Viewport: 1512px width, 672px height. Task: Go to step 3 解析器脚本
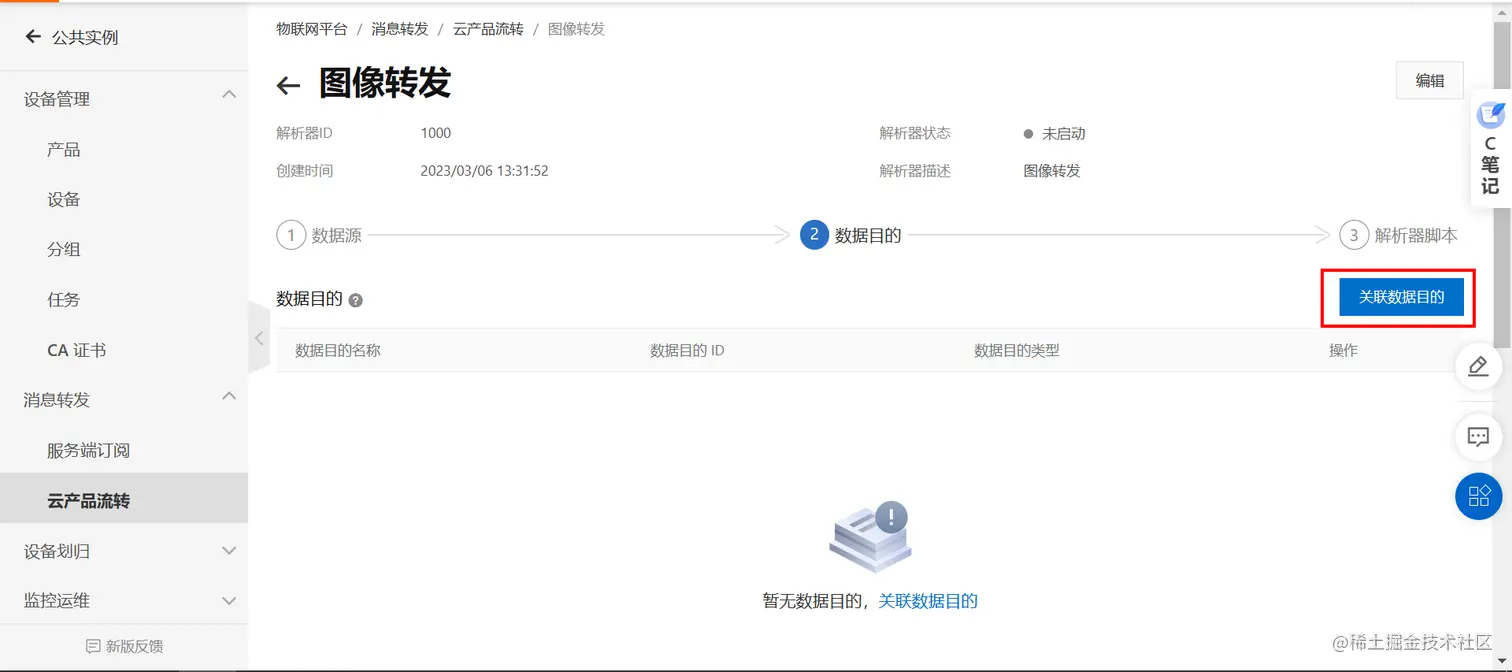tap(1399, 236)
